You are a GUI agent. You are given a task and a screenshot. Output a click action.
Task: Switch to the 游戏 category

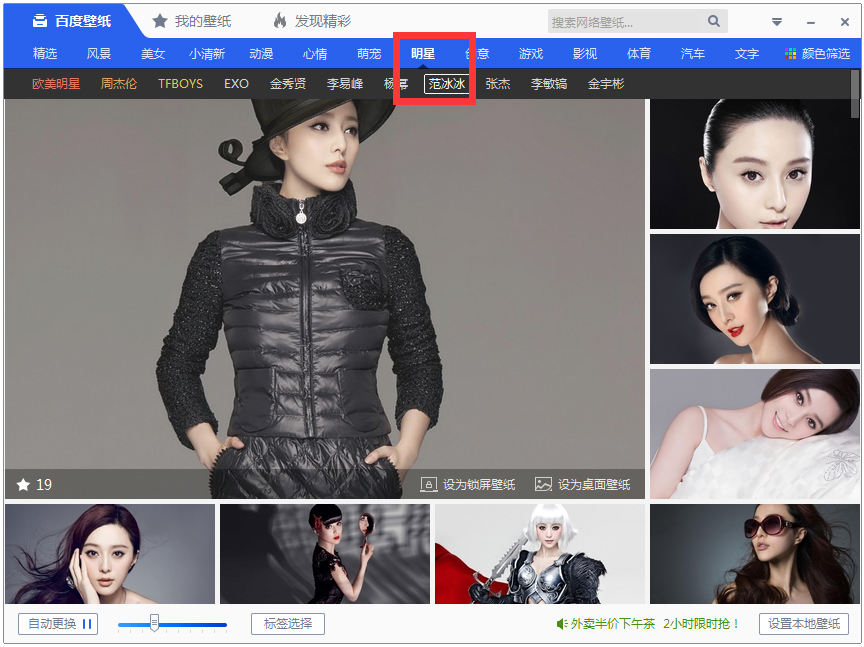click(x=531, y=54)
